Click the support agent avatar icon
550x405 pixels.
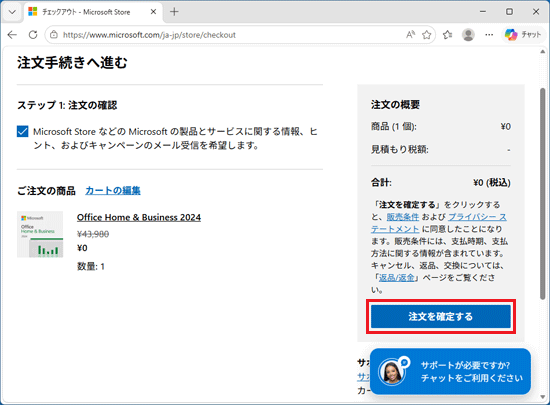(x=392, y=372)
